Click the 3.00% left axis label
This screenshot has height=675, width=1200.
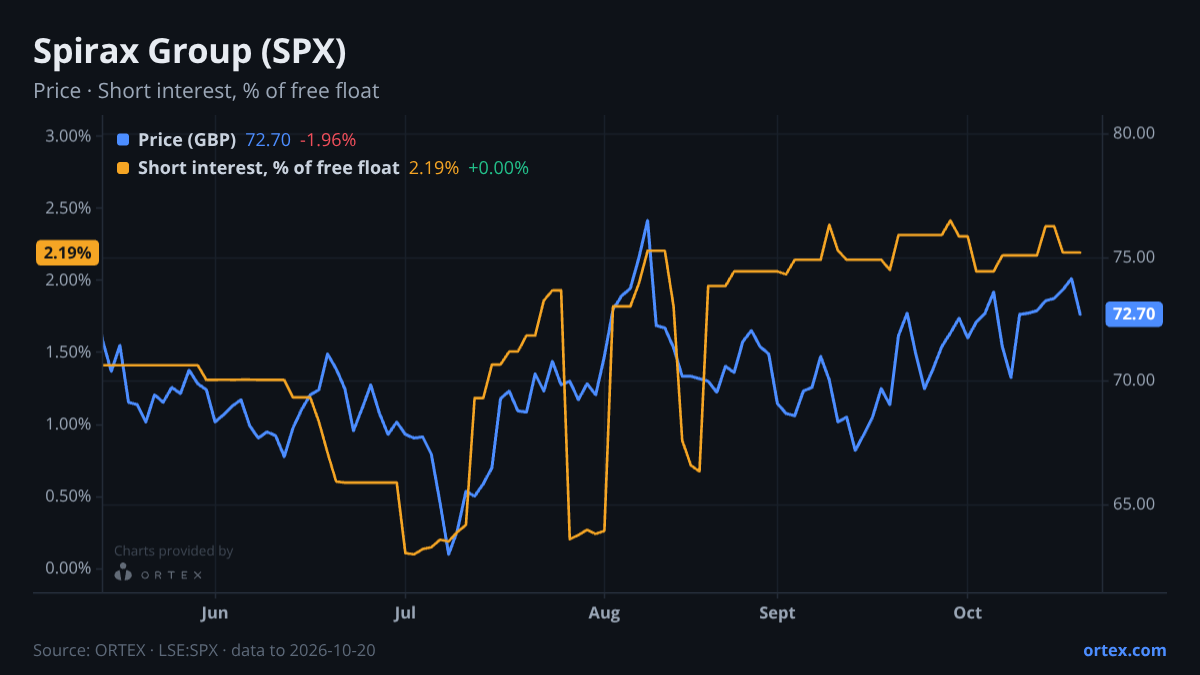click(x=68, y=136)
